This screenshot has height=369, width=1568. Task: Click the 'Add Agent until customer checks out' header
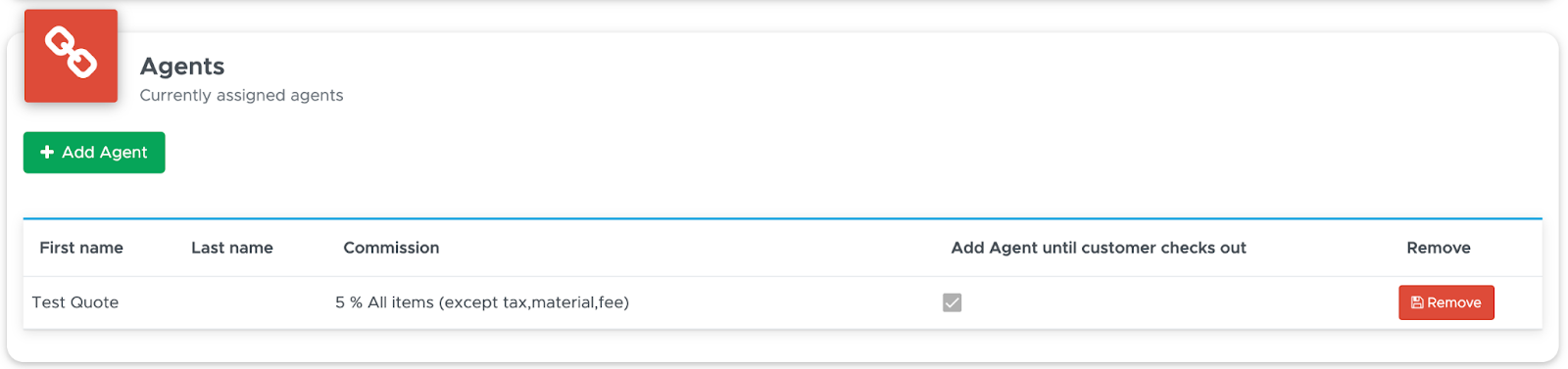click(x=1099, y=248)
